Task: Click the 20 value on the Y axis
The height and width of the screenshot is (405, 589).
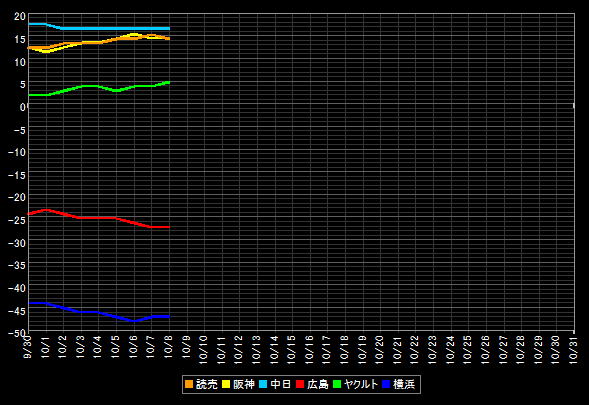Action: (x=20, y=17)
